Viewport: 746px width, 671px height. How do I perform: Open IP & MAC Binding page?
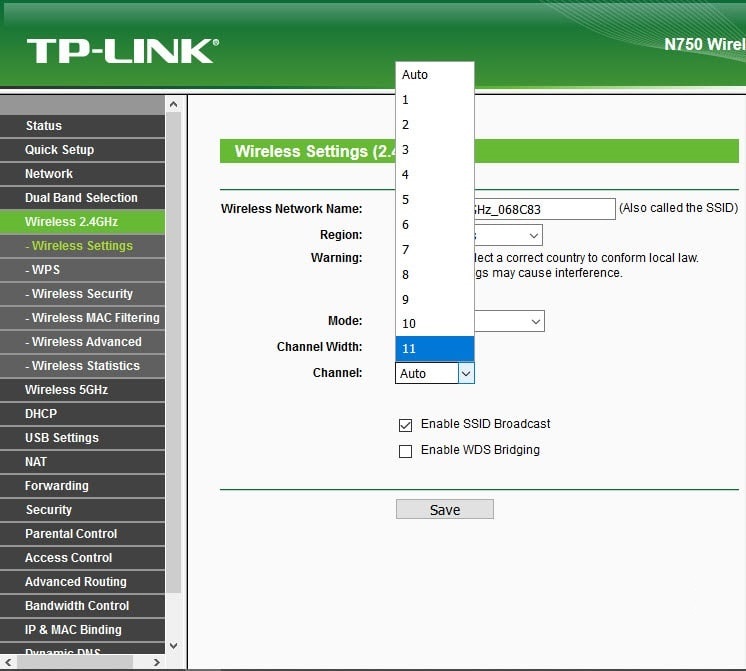coord(82,630)
